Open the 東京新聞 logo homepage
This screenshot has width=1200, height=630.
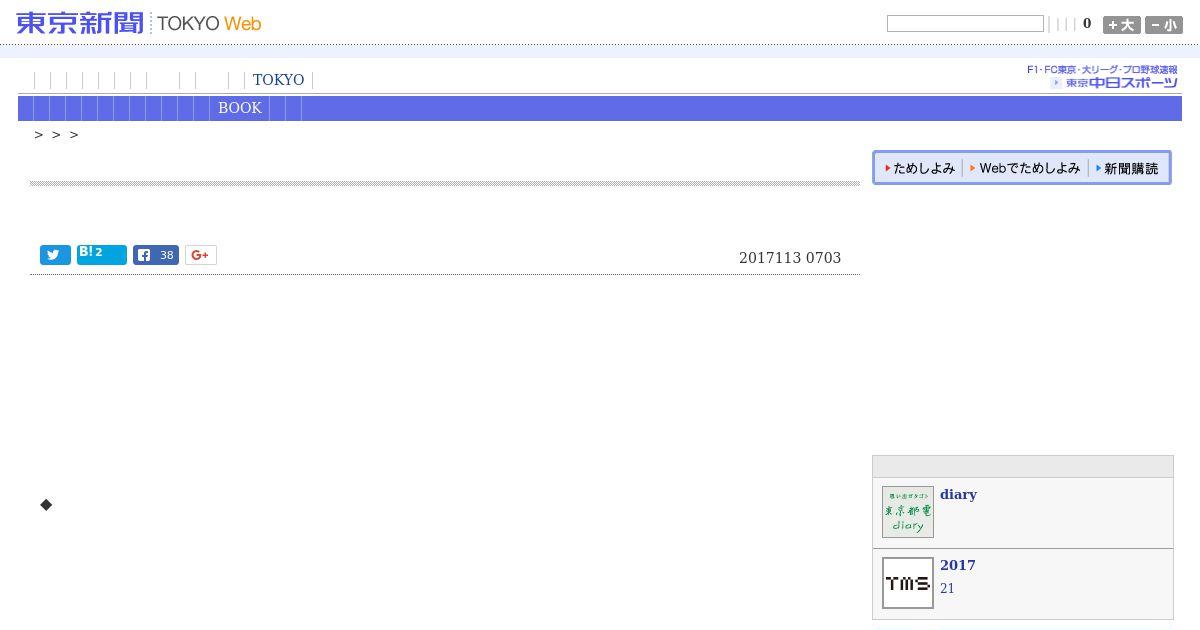click(80, 23)
